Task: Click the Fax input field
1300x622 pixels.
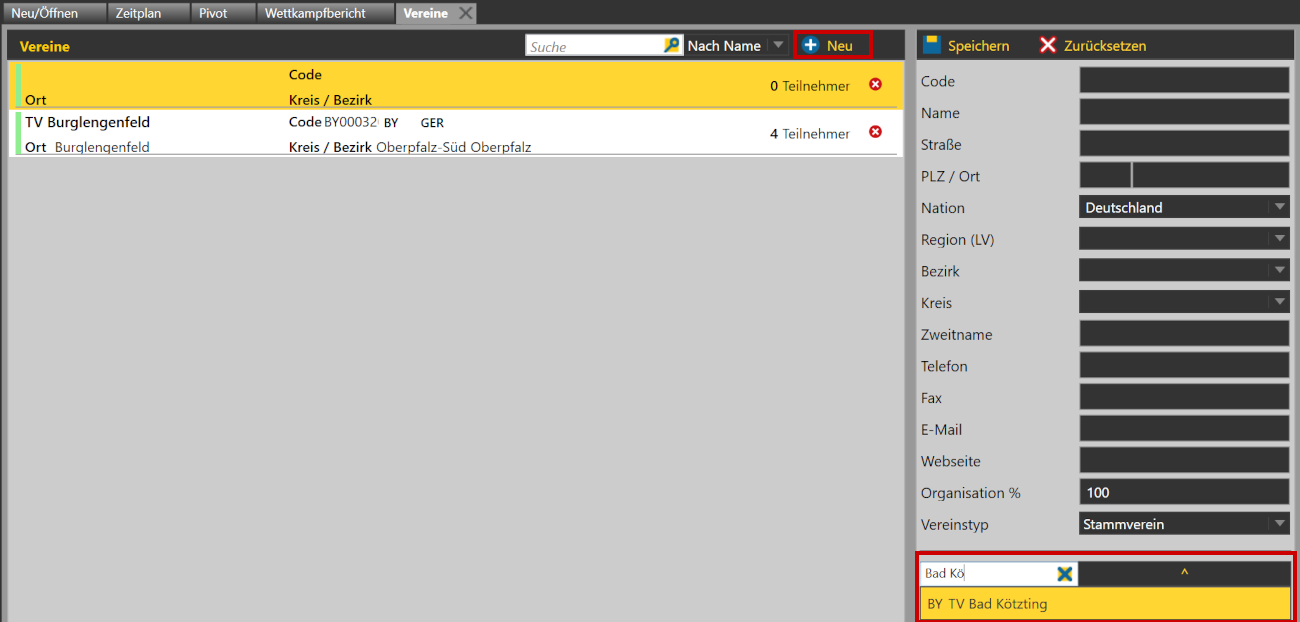Action: tap(1185, 397)
